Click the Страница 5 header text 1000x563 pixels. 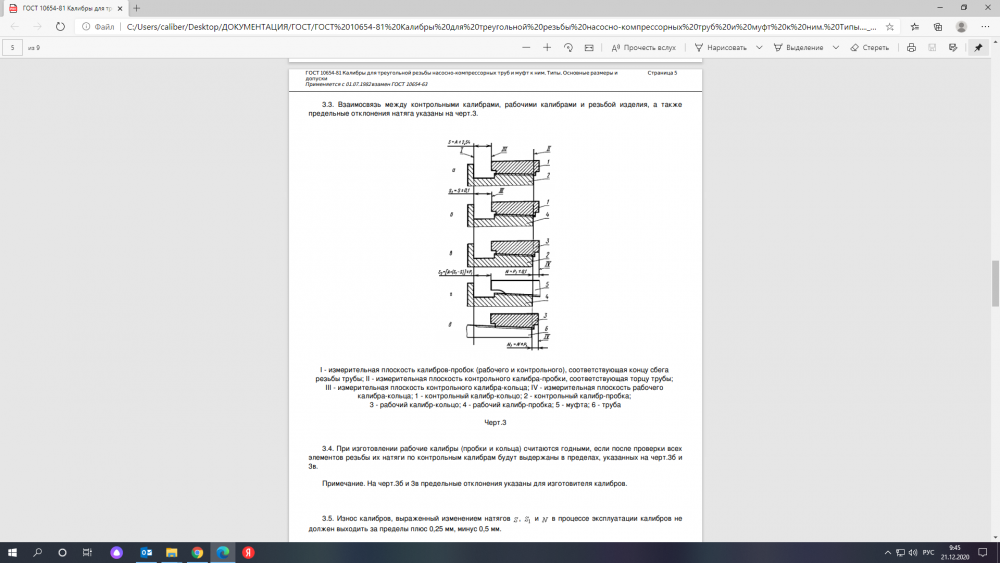click(x=662, y=73)
